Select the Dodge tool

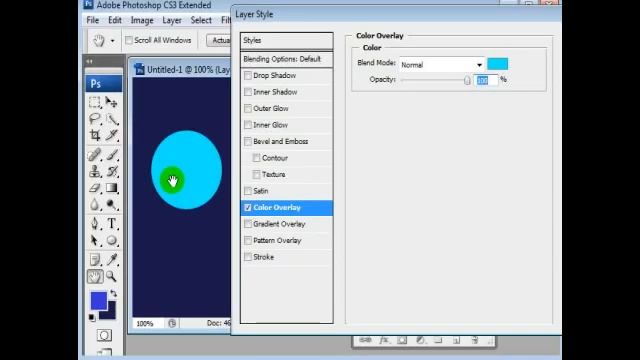coord(111,204)
